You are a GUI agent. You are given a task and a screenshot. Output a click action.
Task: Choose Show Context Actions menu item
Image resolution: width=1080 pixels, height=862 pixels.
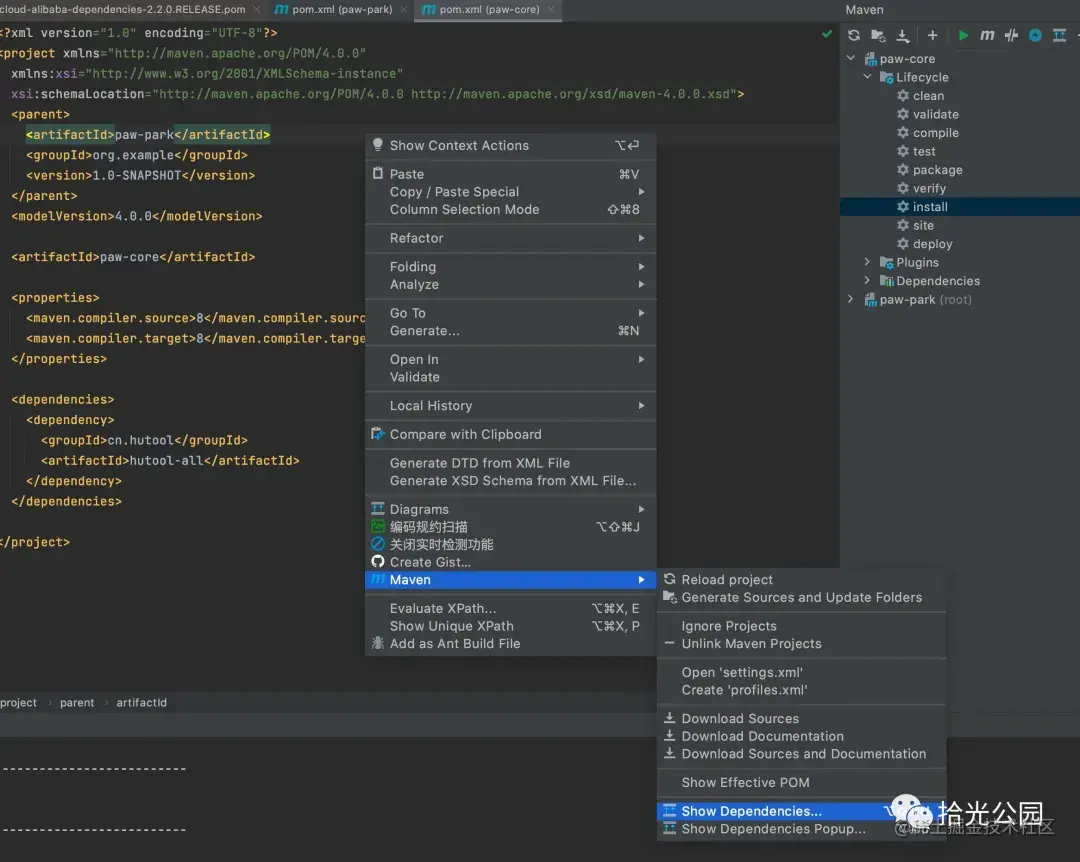510,145
